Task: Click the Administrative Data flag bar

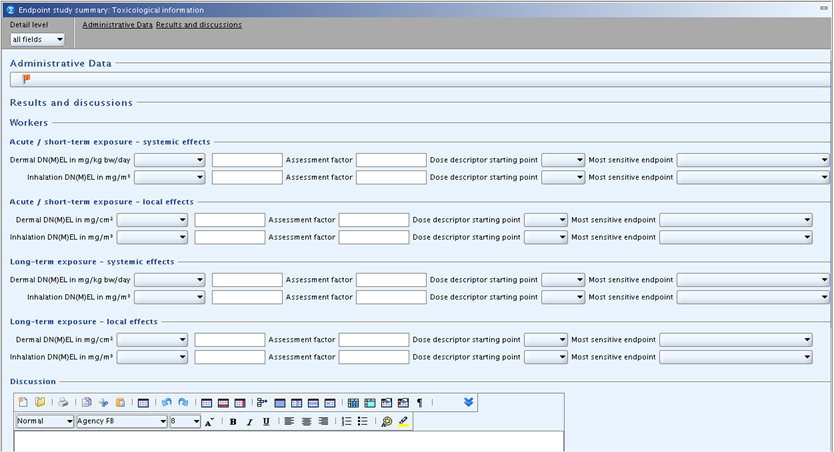Action: point(420,79)
